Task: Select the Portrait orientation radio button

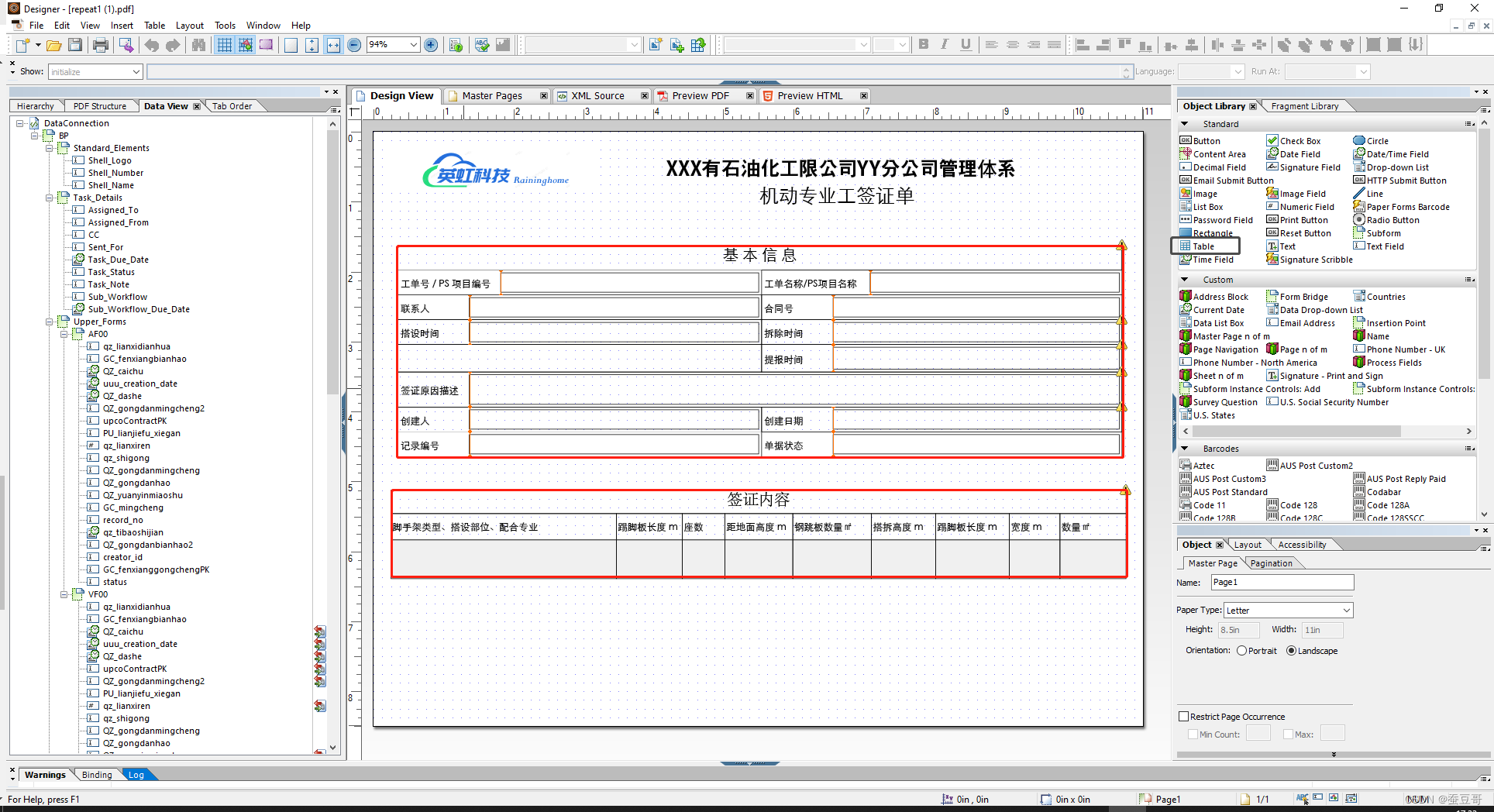Action: pyautogui.click(x=1241, y=651)
